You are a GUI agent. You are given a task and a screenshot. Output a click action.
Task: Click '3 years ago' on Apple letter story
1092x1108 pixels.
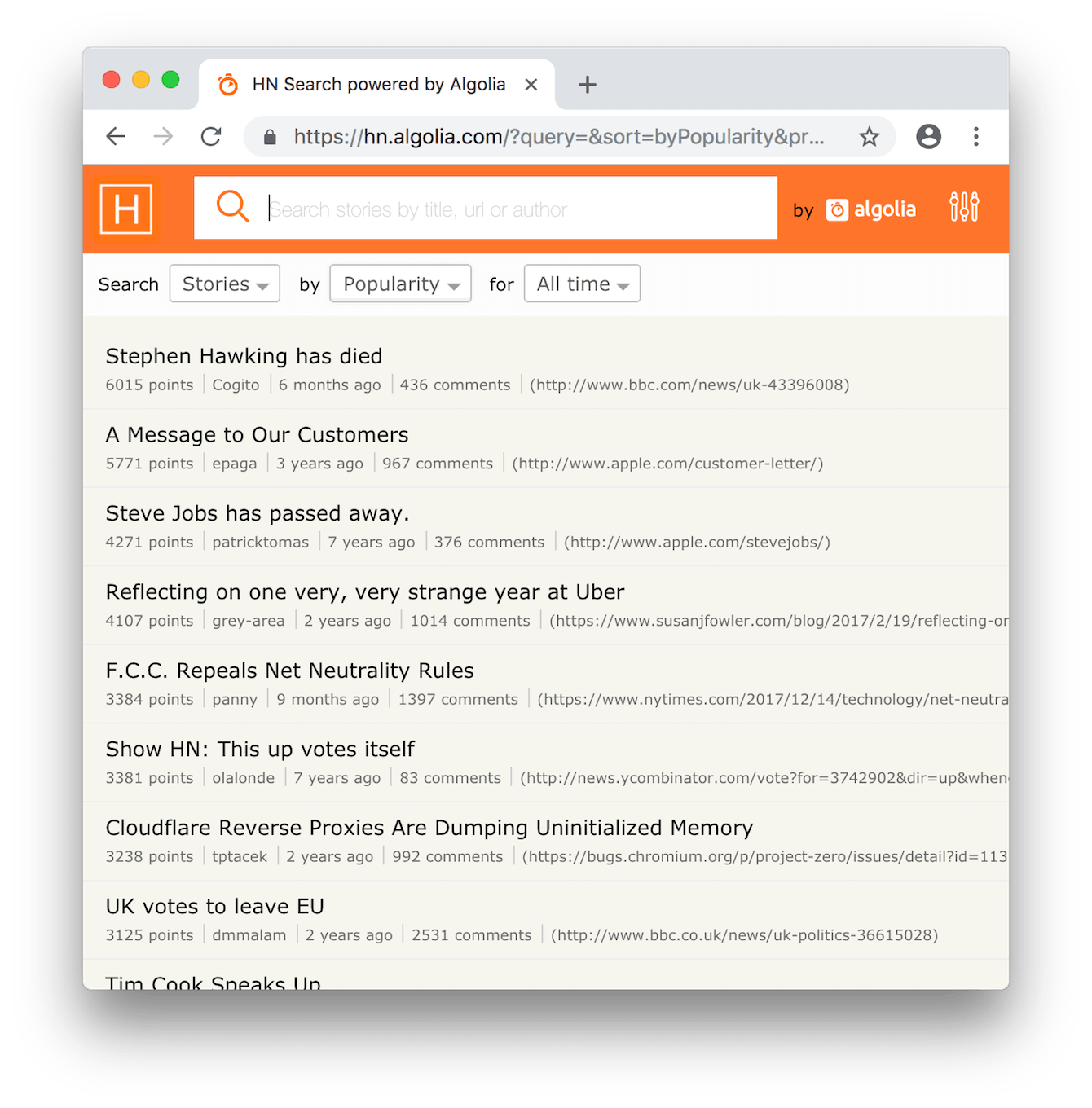point(319,464)
